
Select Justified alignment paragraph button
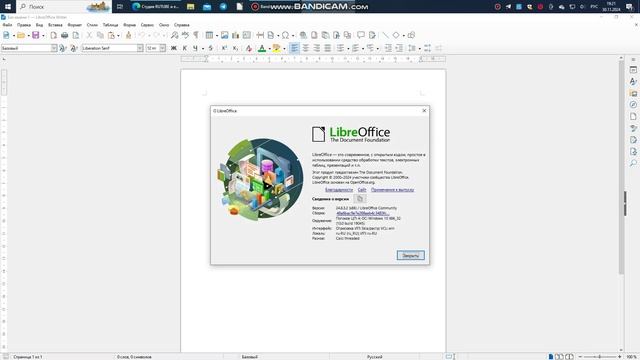[327, 48]
